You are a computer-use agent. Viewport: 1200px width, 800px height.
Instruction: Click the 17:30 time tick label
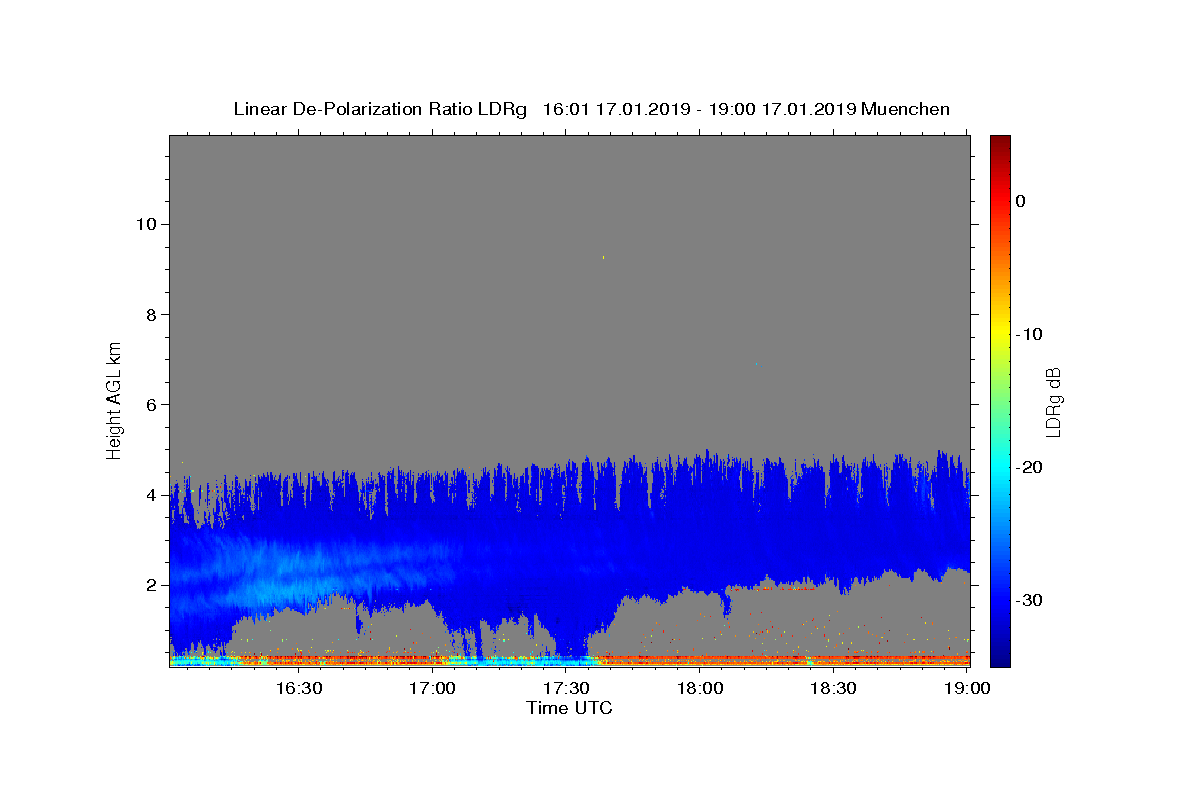[566, 688]
